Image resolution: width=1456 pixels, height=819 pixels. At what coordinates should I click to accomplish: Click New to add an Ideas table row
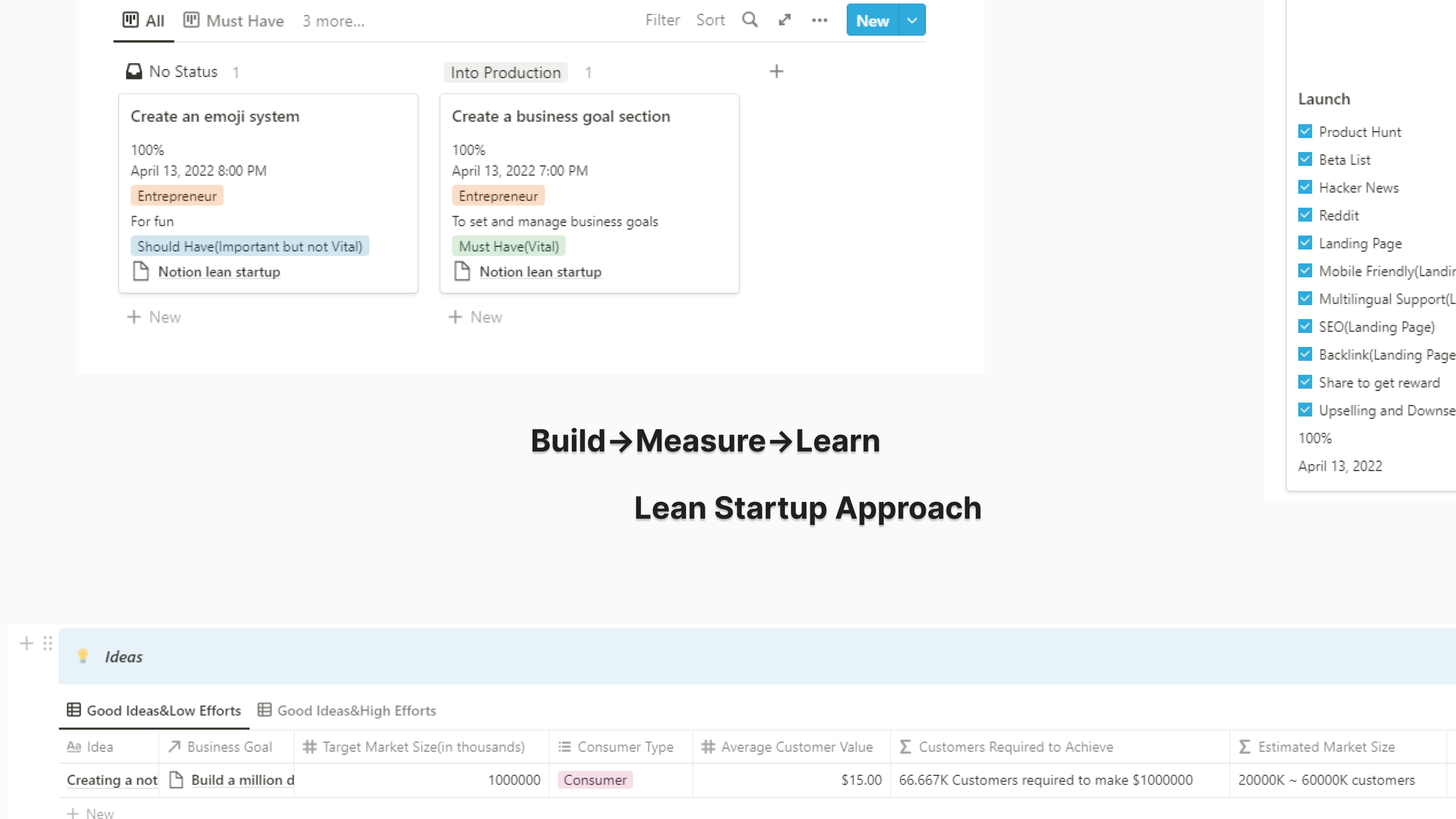(91, 812)
